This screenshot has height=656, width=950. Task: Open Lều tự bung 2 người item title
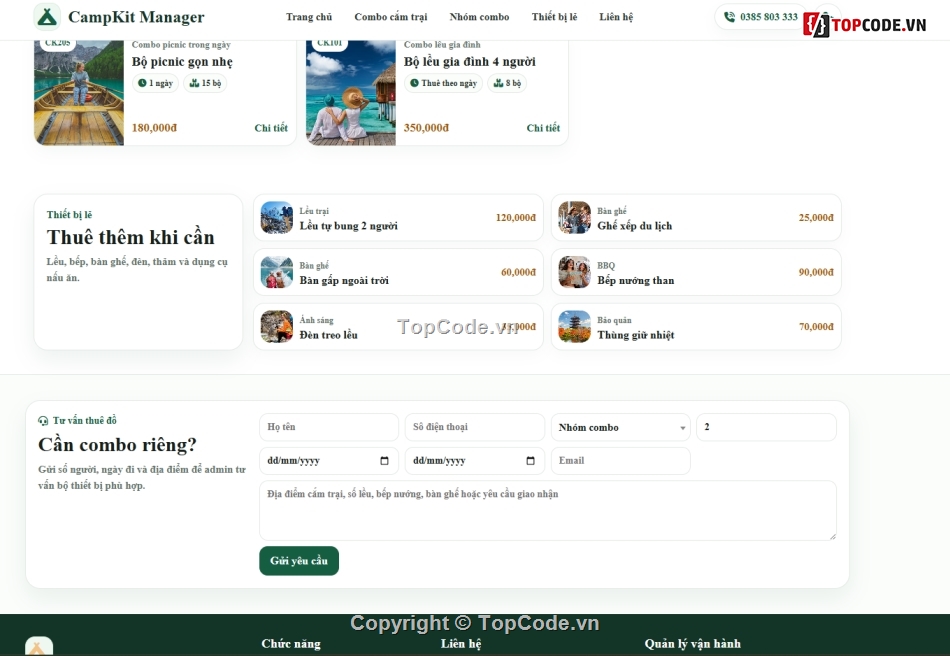pos(348,226)
